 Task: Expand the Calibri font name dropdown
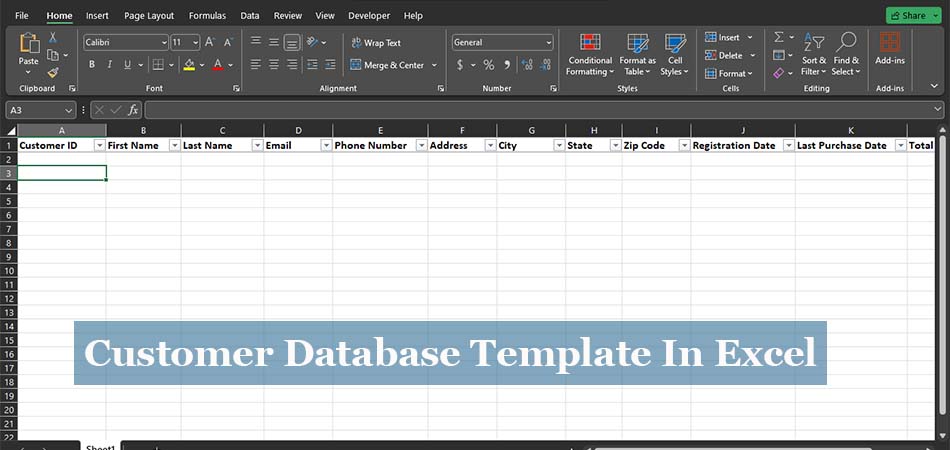pos(164,43)
